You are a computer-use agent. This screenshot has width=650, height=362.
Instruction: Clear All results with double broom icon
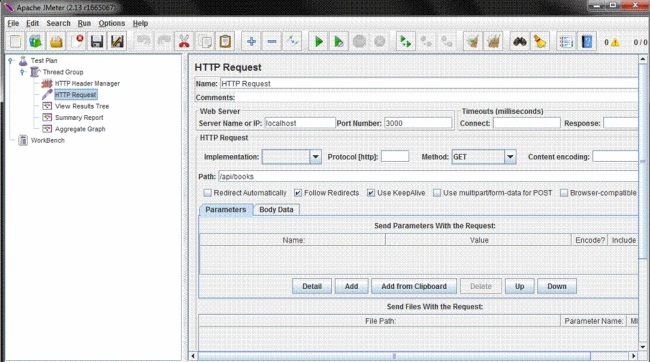pos(493,41)
